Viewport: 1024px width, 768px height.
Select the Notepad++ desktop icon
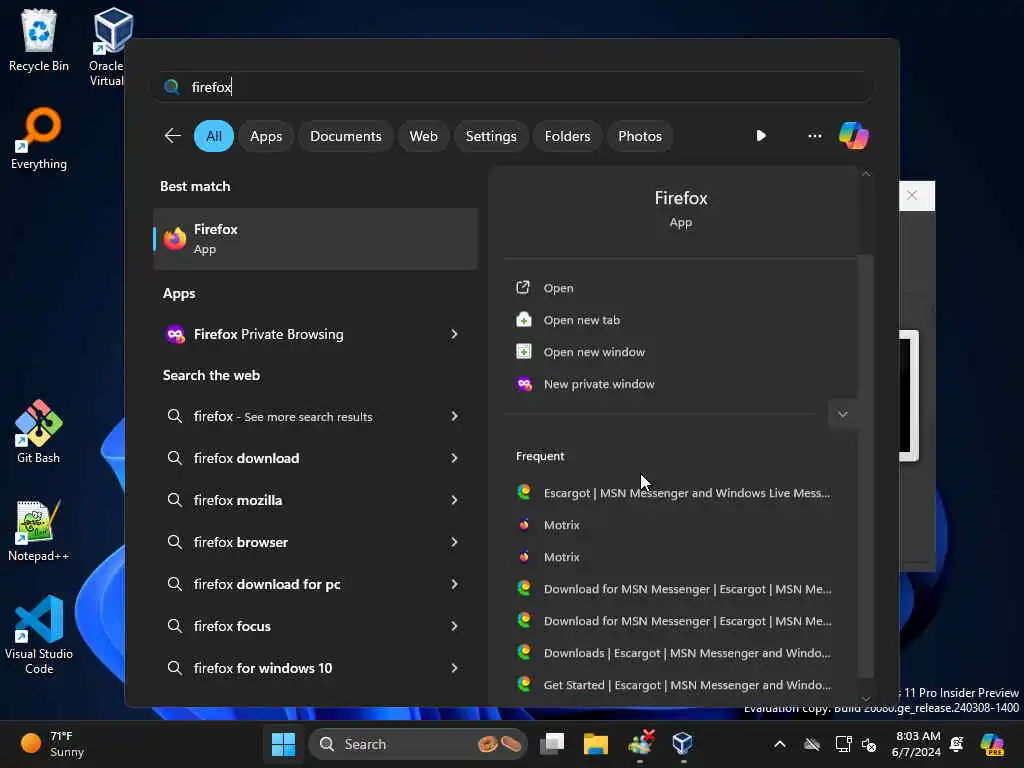point(39,530)
